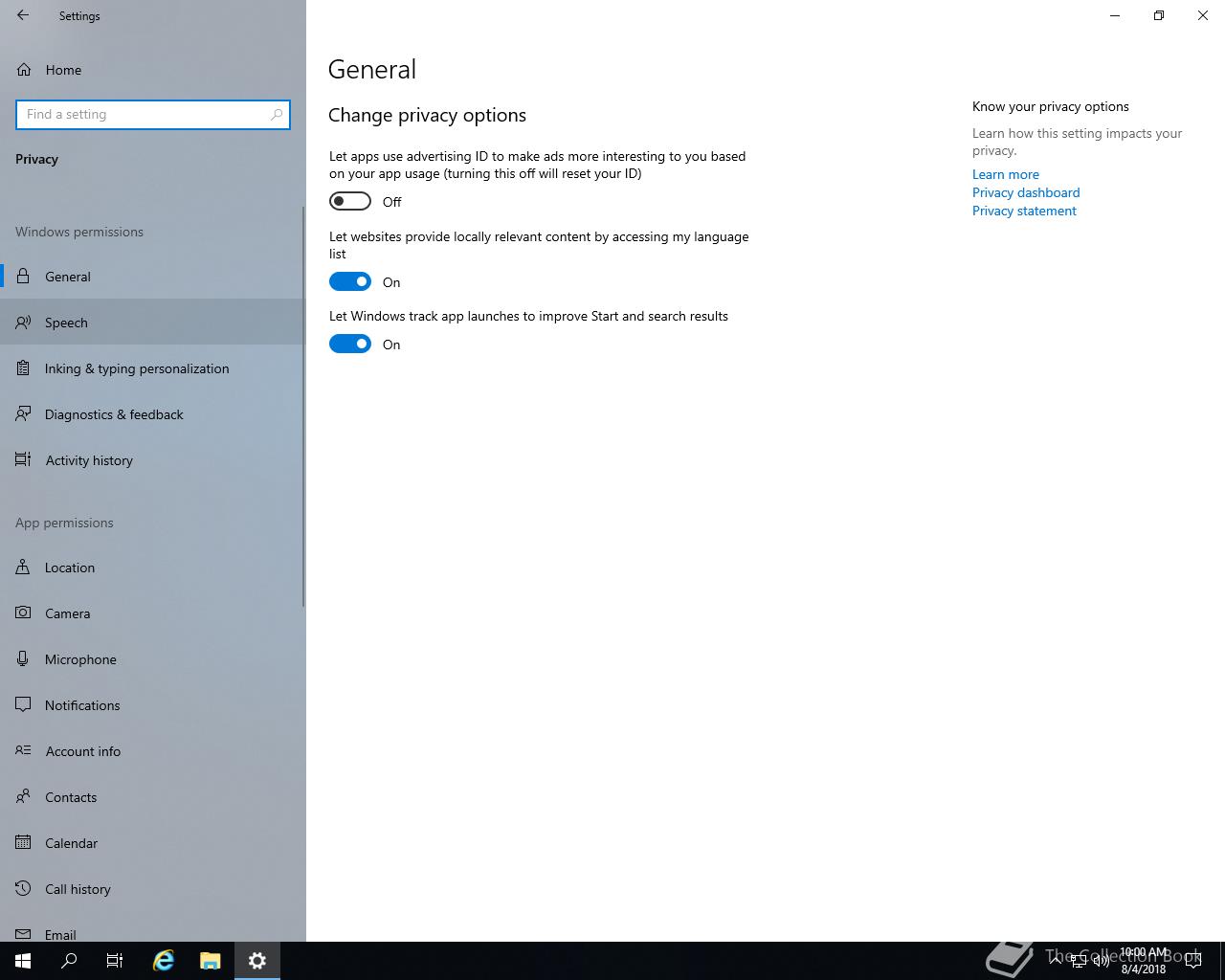Open the Windows Start menu
This screenshot has width=1225, height=980.
(x=23, y=961)
